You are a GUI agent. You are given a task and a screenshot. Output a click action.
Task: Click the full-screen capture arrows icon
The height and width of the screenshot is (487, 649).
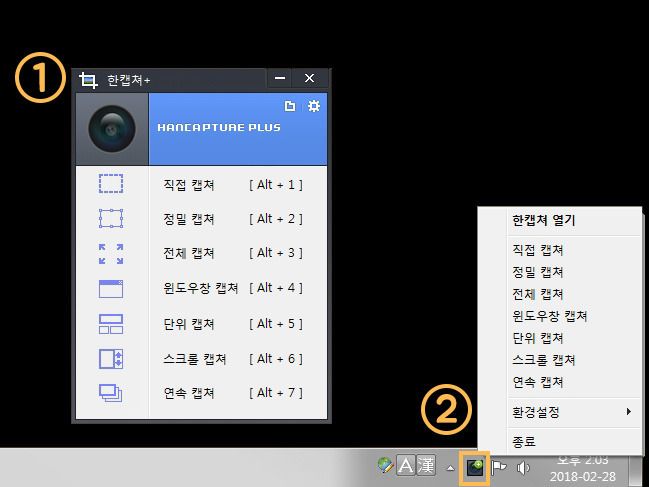[x=111, y=254]
